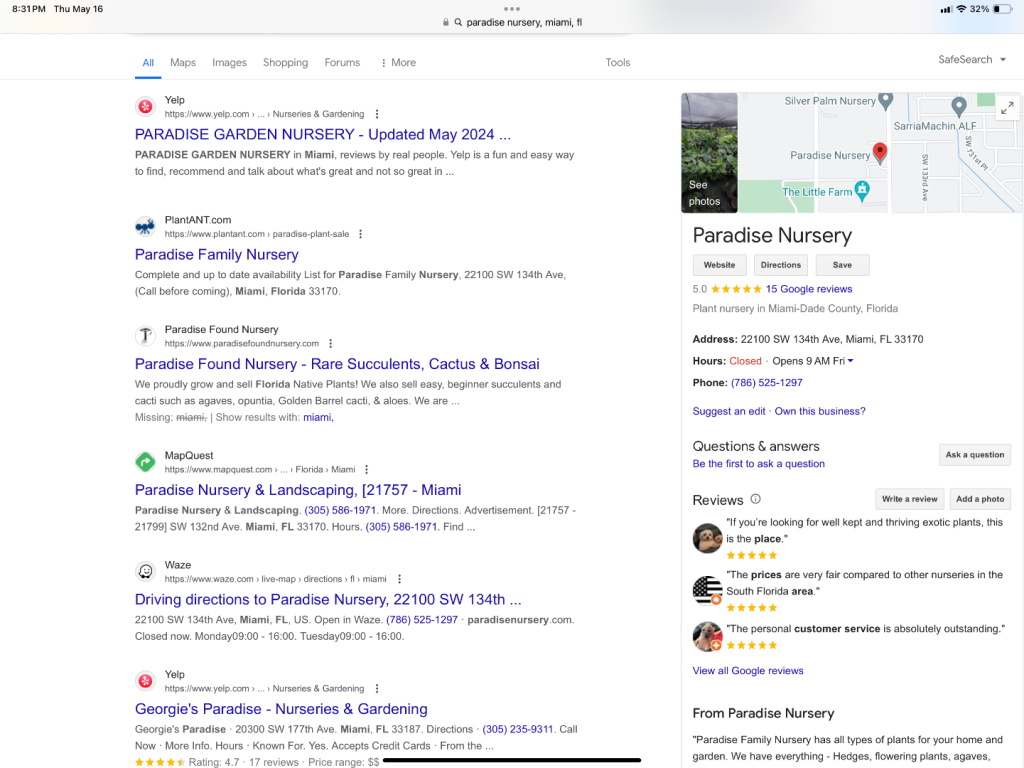Open options menu for Paradise Found Nursery

tap(331, 344)
